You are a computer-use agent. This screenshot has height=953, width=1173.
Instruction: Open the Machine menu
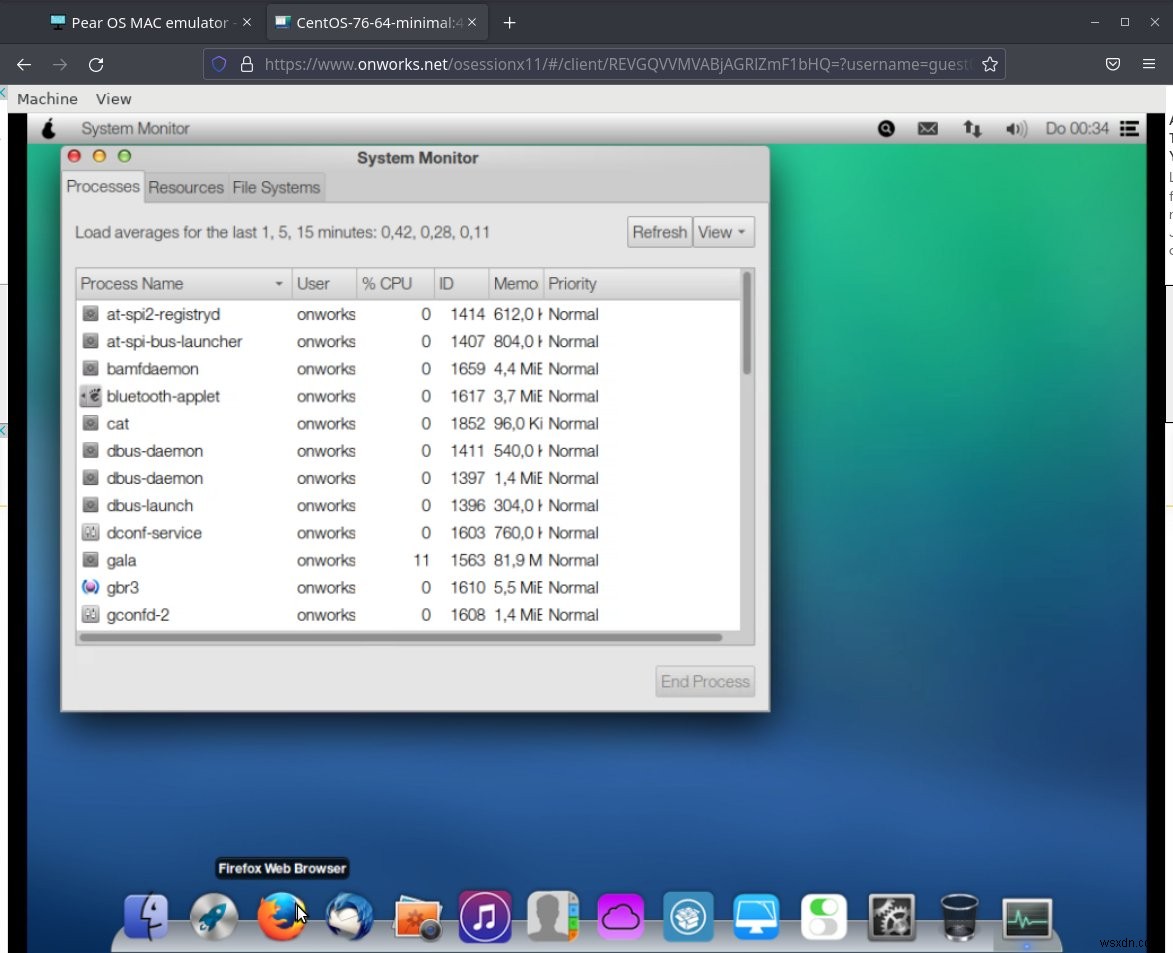coord(46,98)
